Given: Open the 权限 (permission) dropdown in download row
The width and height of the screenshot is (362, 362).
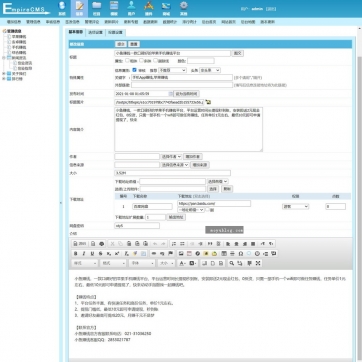Looking at the screenshot, I should pyautogui.click(x=295, y=207).
